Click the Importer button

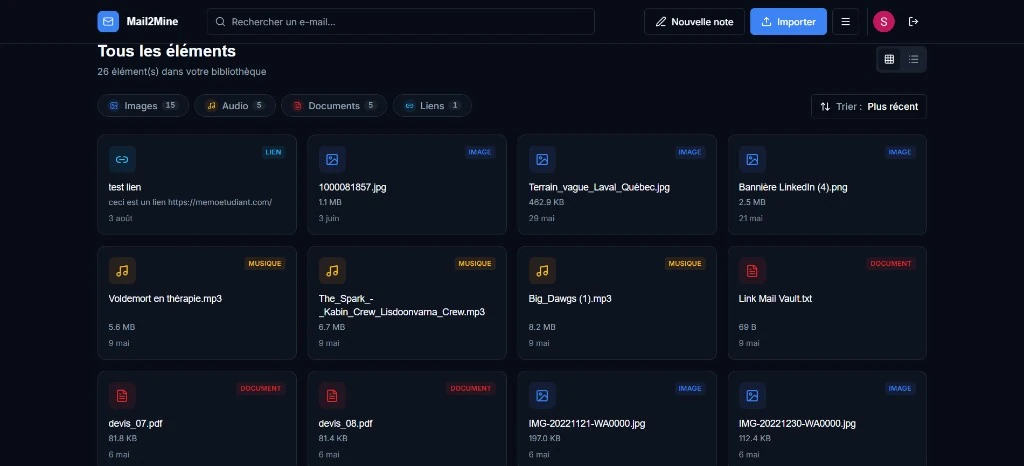(788, 22)
